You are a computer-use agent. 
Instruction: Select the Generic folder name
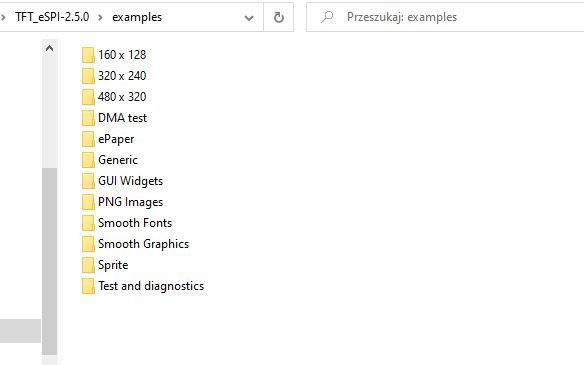118,160
